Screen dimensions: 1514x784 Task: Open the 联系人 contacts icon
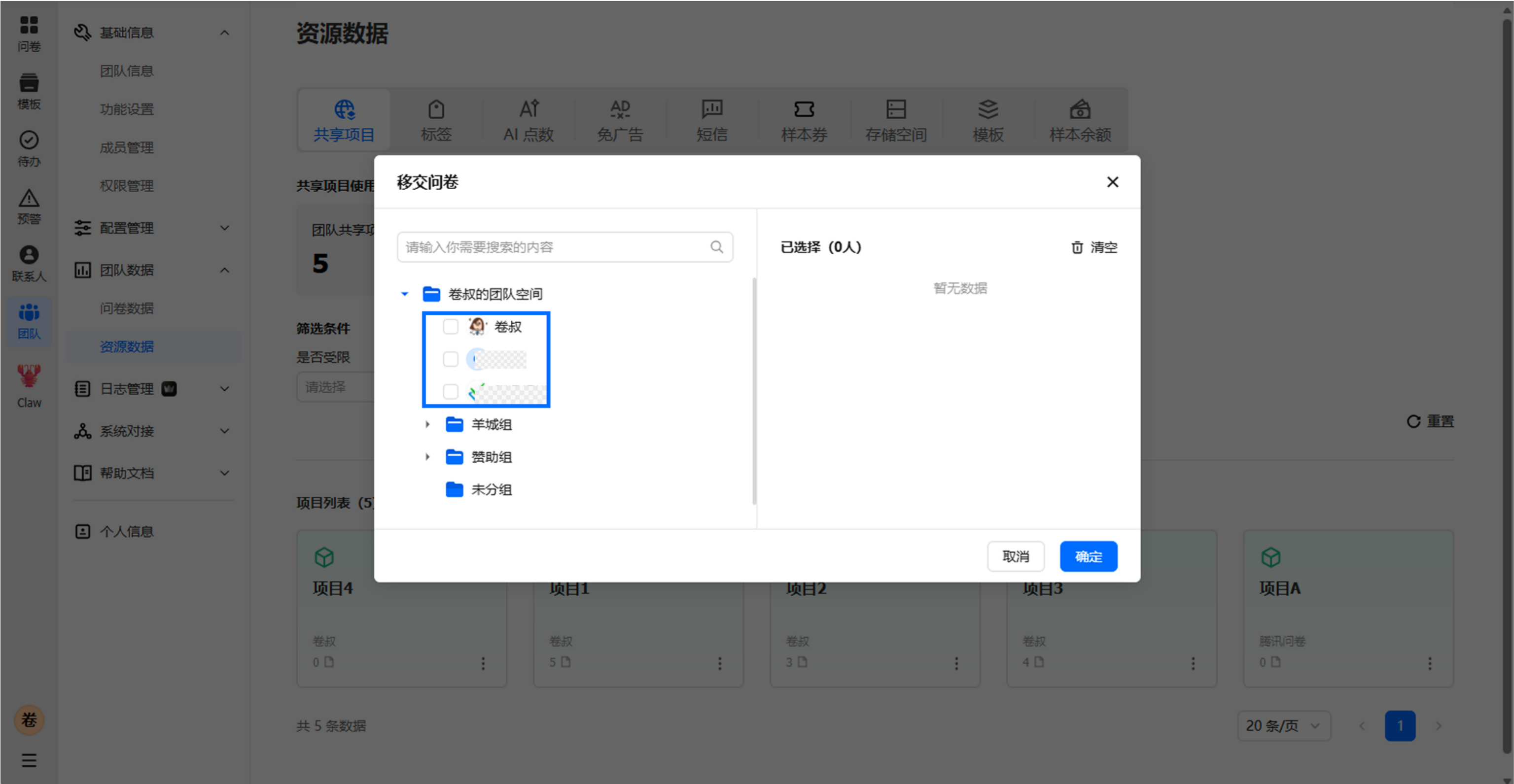29,264
